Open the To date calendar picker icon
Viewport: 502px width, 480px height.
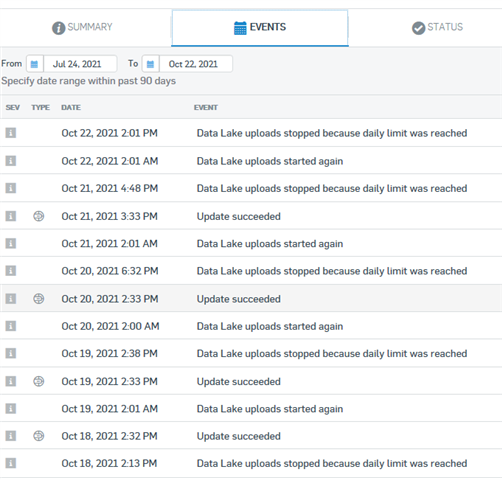point(151,64)
